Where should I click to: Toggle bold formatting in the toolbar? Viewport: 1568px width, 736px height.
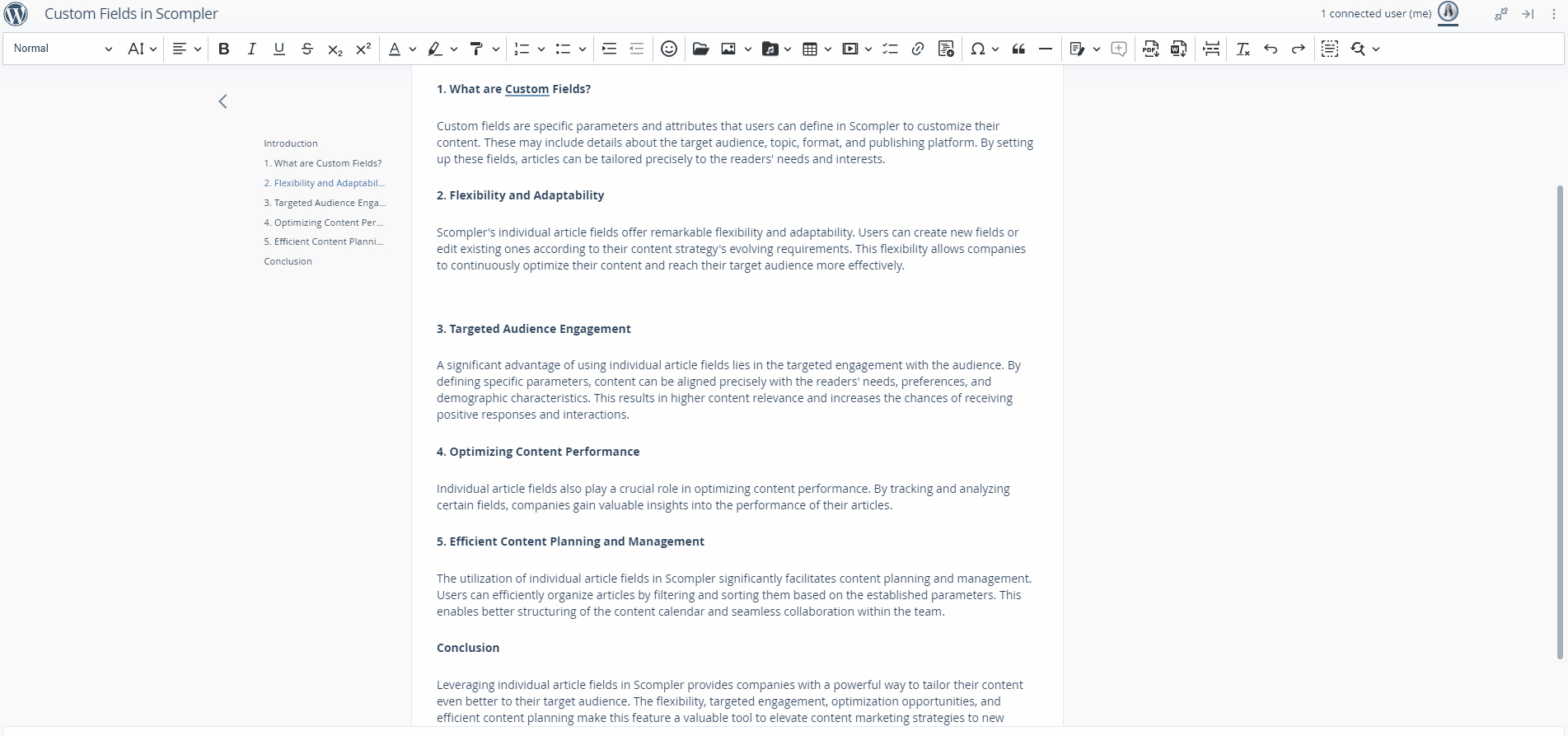click(x=223, y=49)
